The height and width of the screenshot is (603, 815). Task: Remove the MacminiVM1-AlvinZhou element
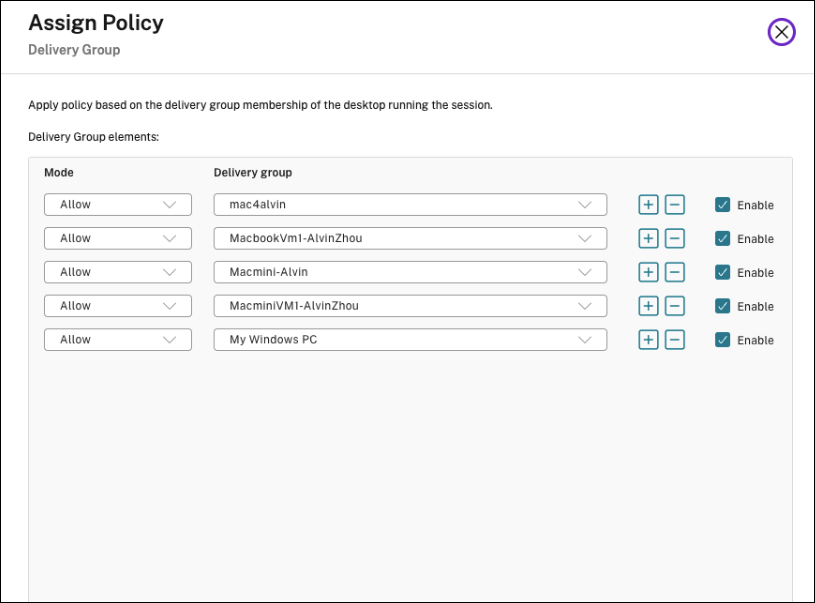point(675,306)
